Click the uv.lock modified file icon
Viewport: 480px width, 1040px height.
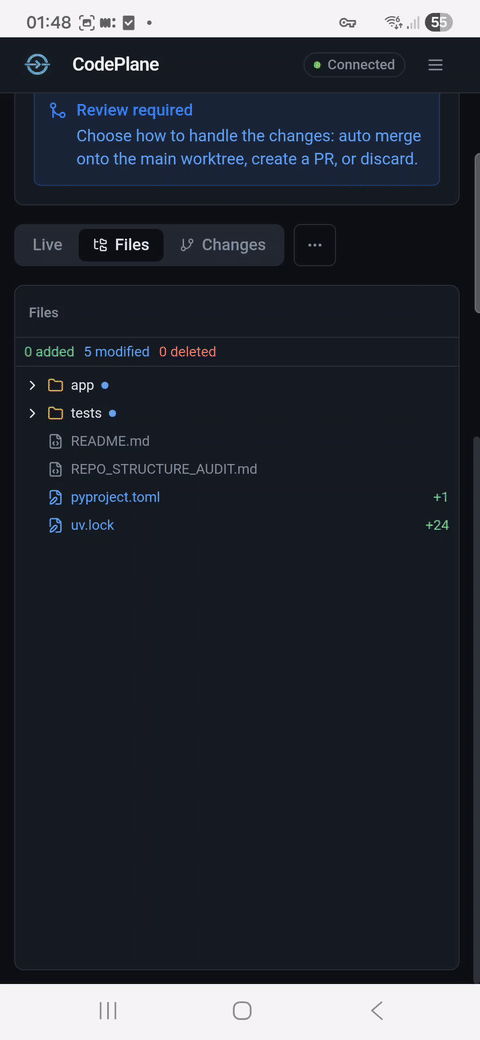56,525
